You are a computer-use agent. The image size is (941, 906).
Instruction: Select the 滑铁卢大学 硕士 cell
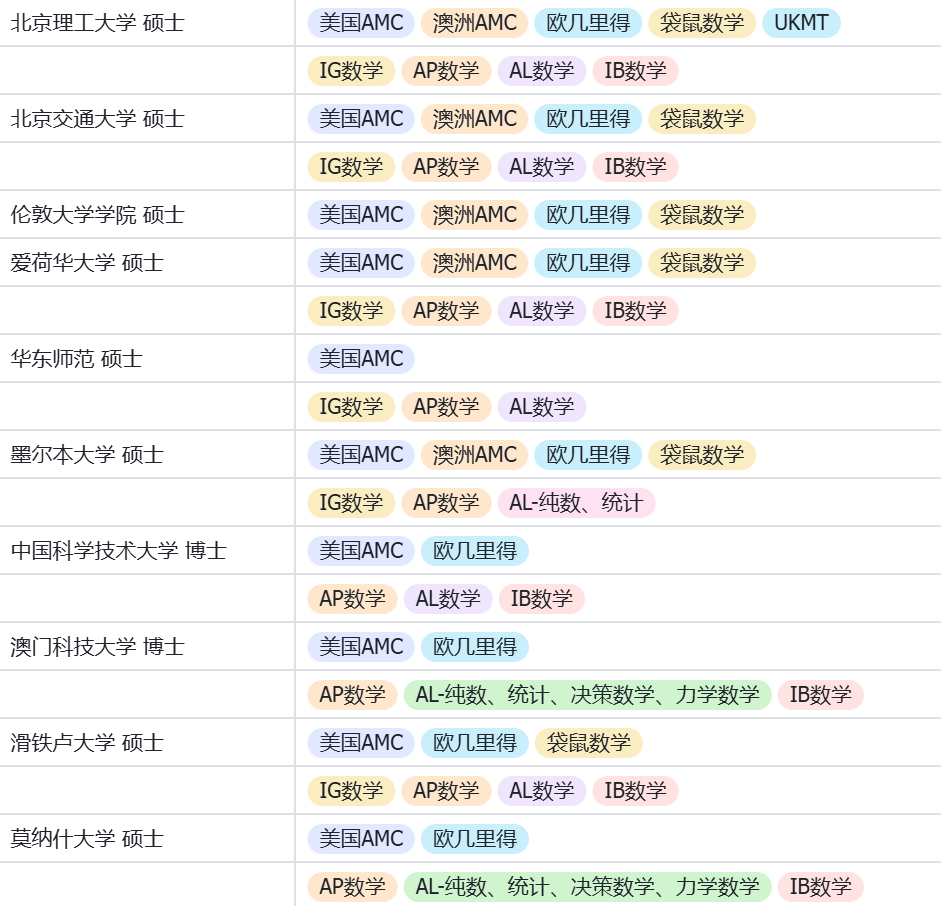[x=85, y=743]
